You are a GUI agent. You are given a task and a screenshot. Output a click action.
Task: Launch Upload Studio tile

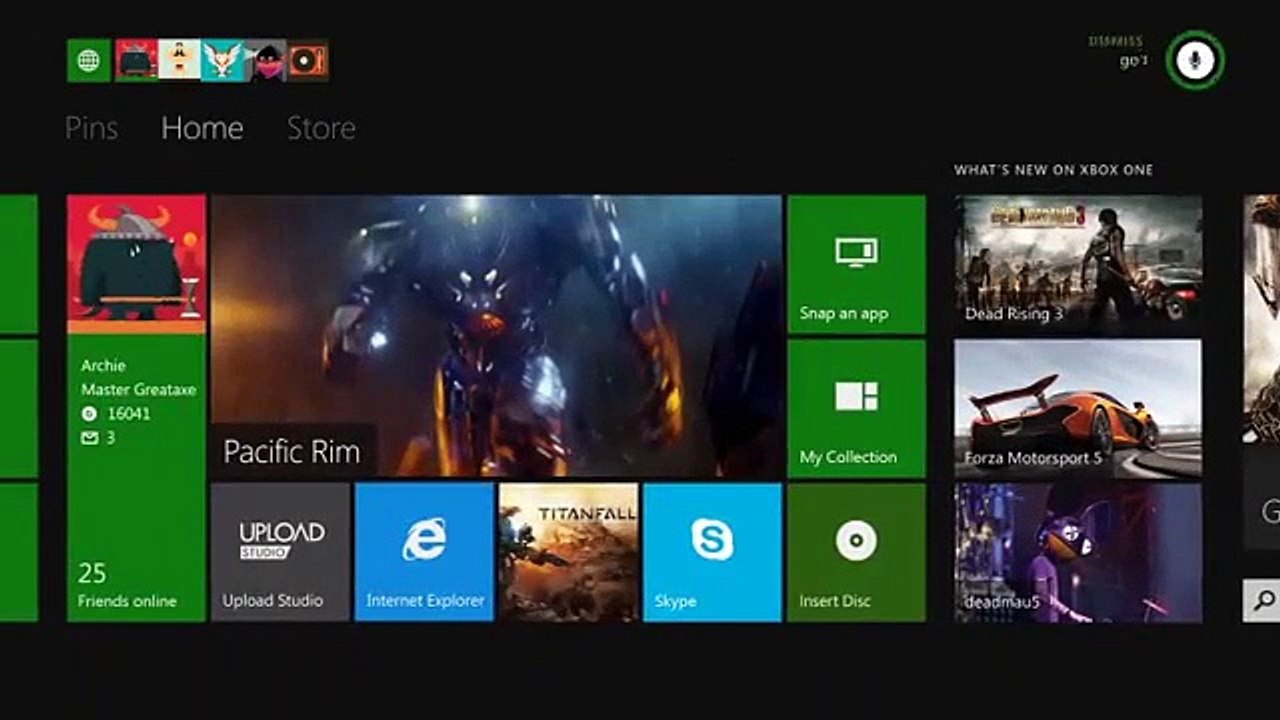pyautogui.click(x=281, y=552)
